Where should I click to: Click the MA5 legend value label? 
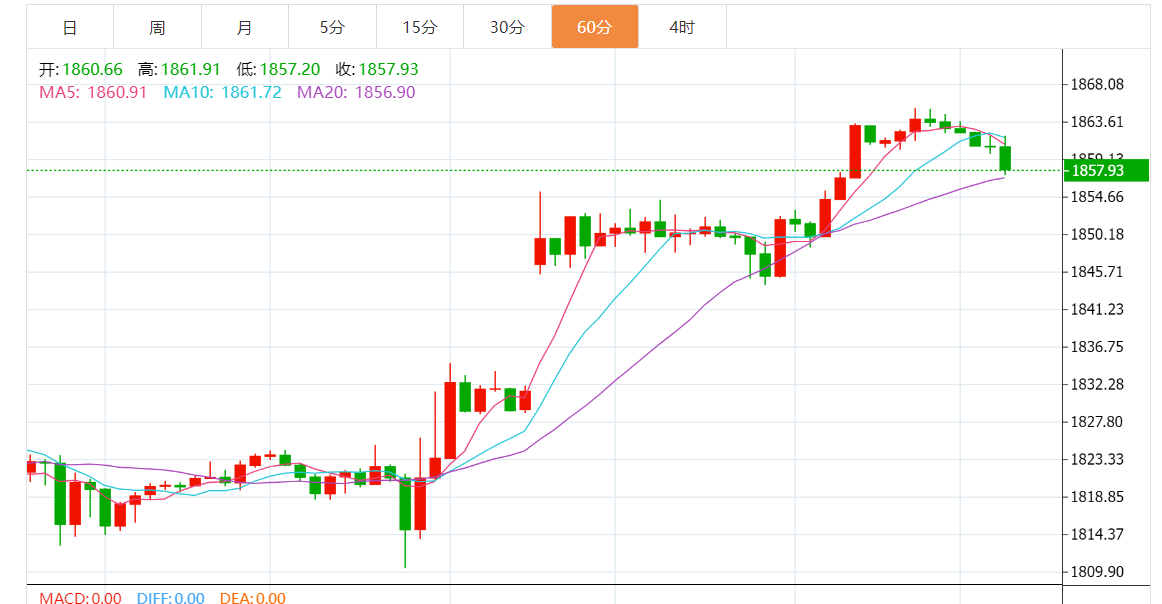[93, 92]
